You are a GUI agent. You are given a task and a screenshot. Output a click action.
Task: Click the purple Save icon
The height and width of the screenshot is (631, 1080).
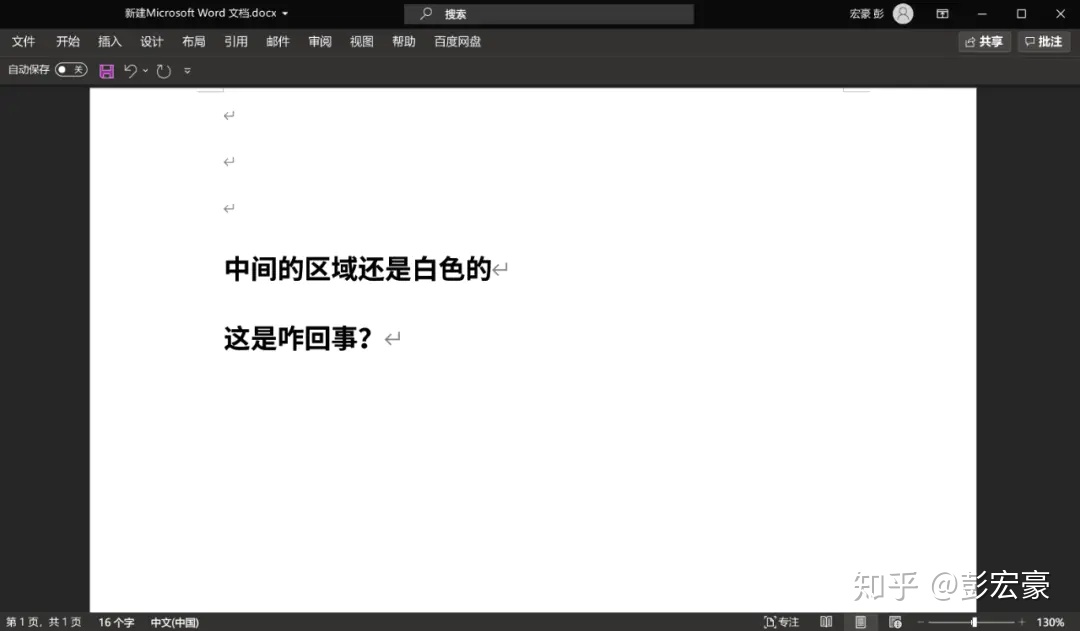107,71
